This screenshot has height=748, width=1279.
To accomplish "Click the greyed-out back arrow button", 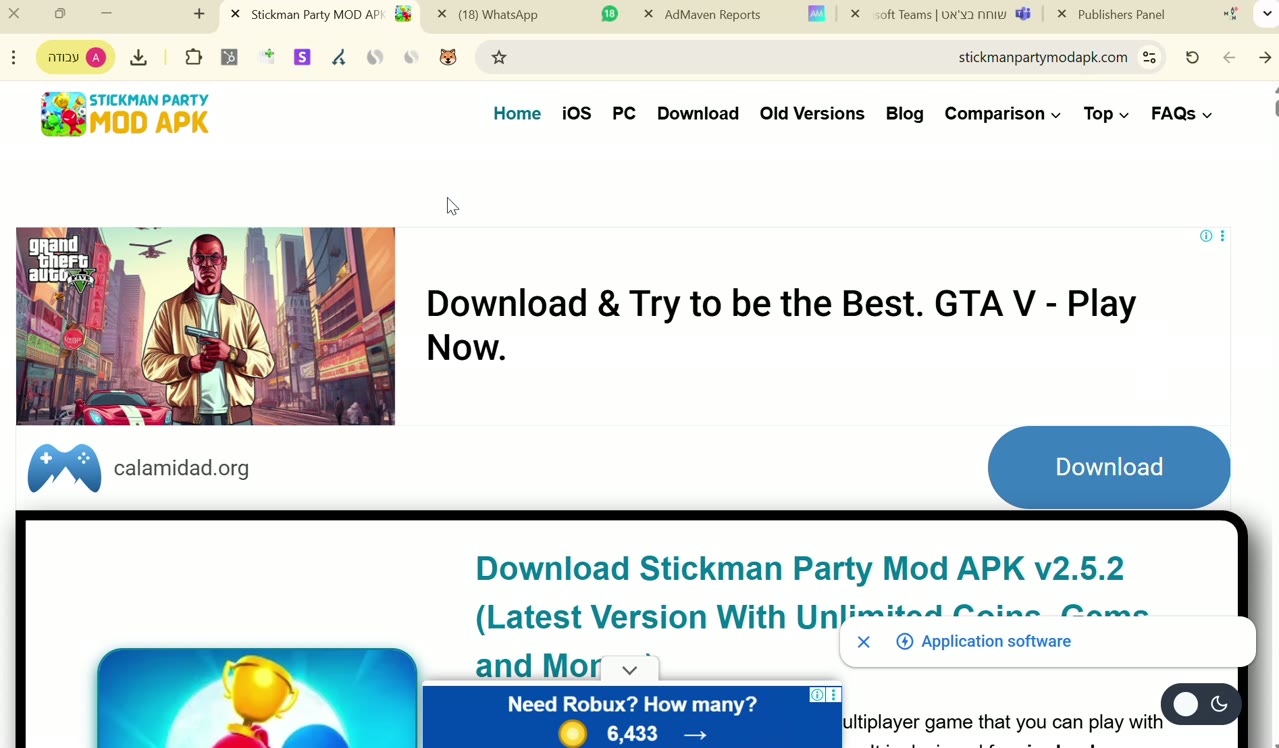I will pyautogui.click(x=1229, y=58).
